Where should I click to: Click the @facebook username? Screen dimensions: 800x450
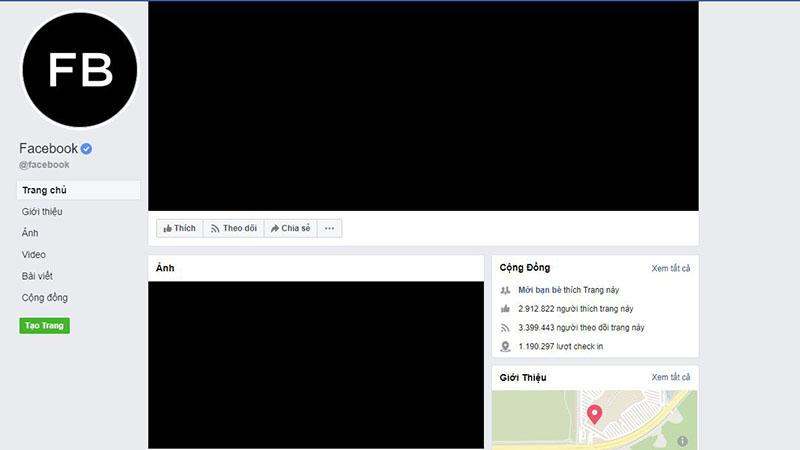44,165
